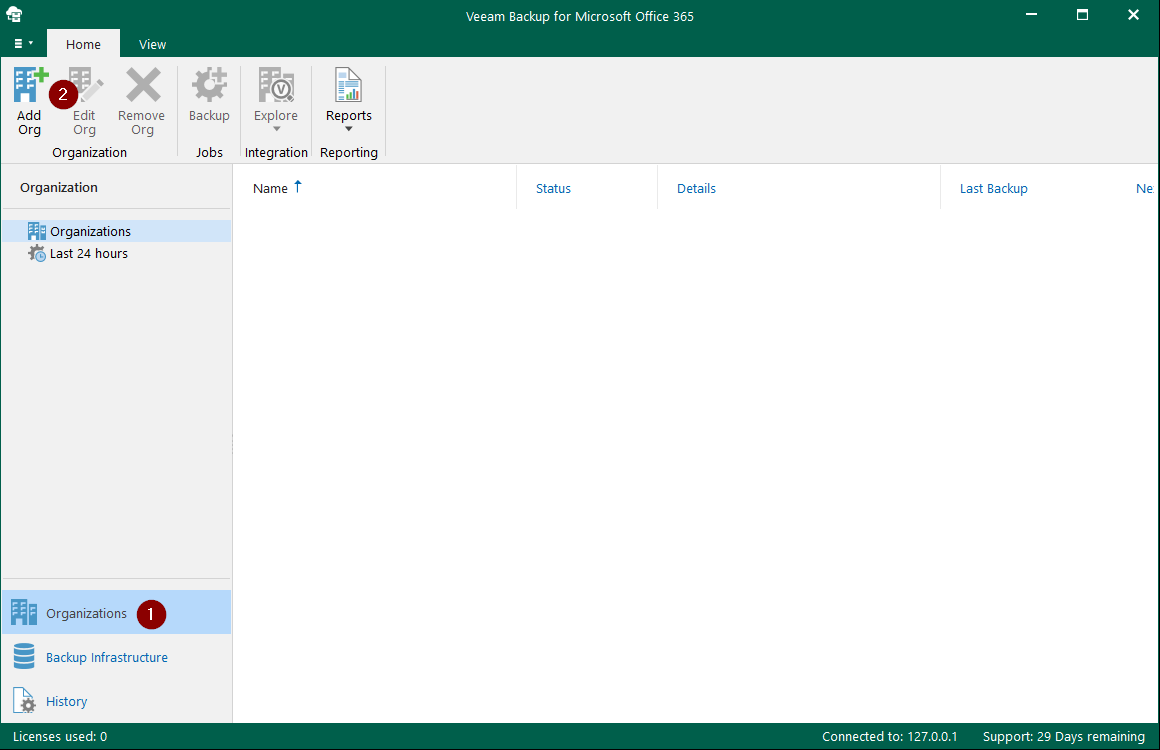Image resolution: width=1160 pixels, height=750 pixels.
Task: Click the Licenses used: 0 status text
Action: pos(60,737)
